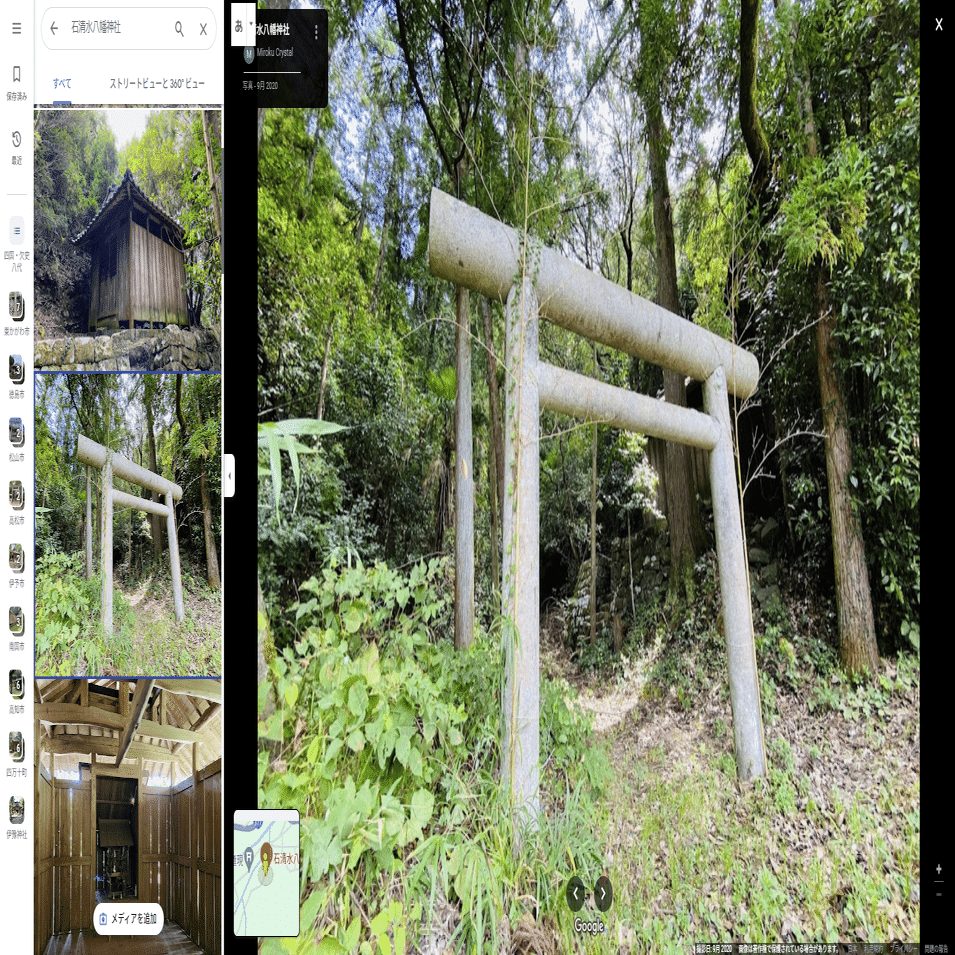
Task: Open the プライバシー privacy link
Action: [x=903, y=948]
